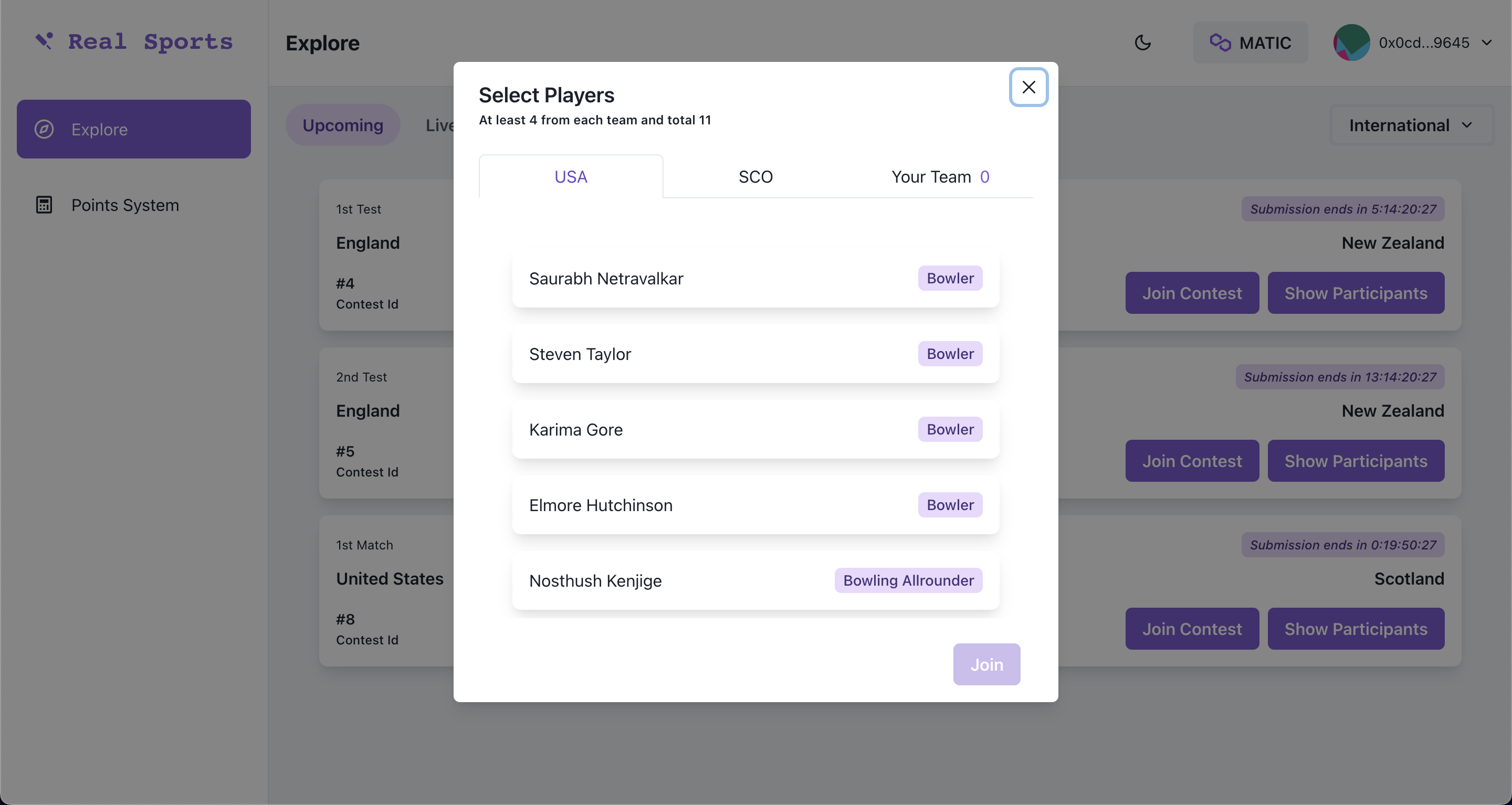Close the Select Players dialog
Viewport: 1512px width, 805px height.
point(1028,88)
